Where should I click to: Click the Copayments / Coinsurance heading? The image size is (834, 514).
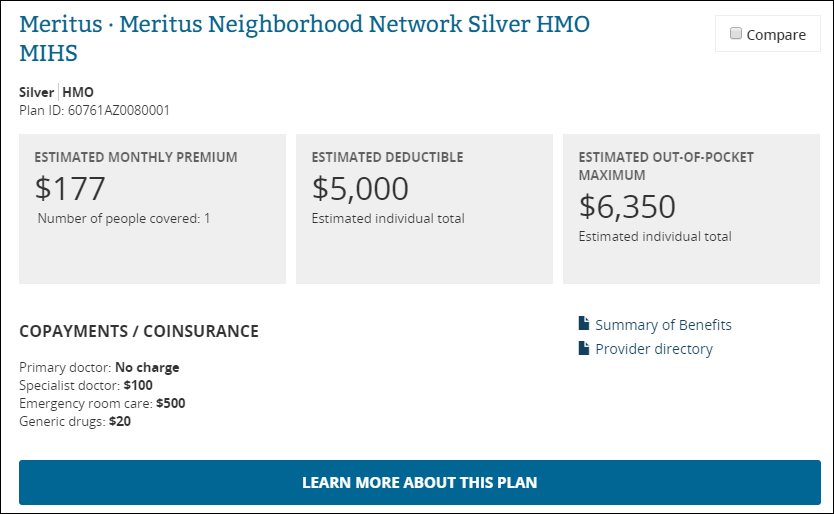[139, 331]
